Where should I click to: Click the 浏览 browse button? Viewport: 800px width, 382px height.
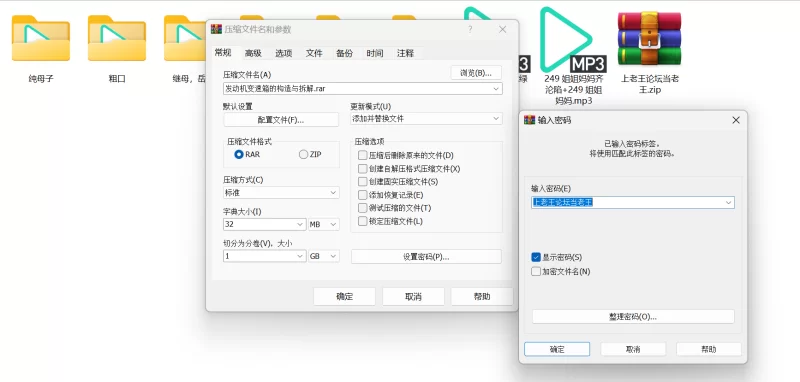[x=476, y=73]
